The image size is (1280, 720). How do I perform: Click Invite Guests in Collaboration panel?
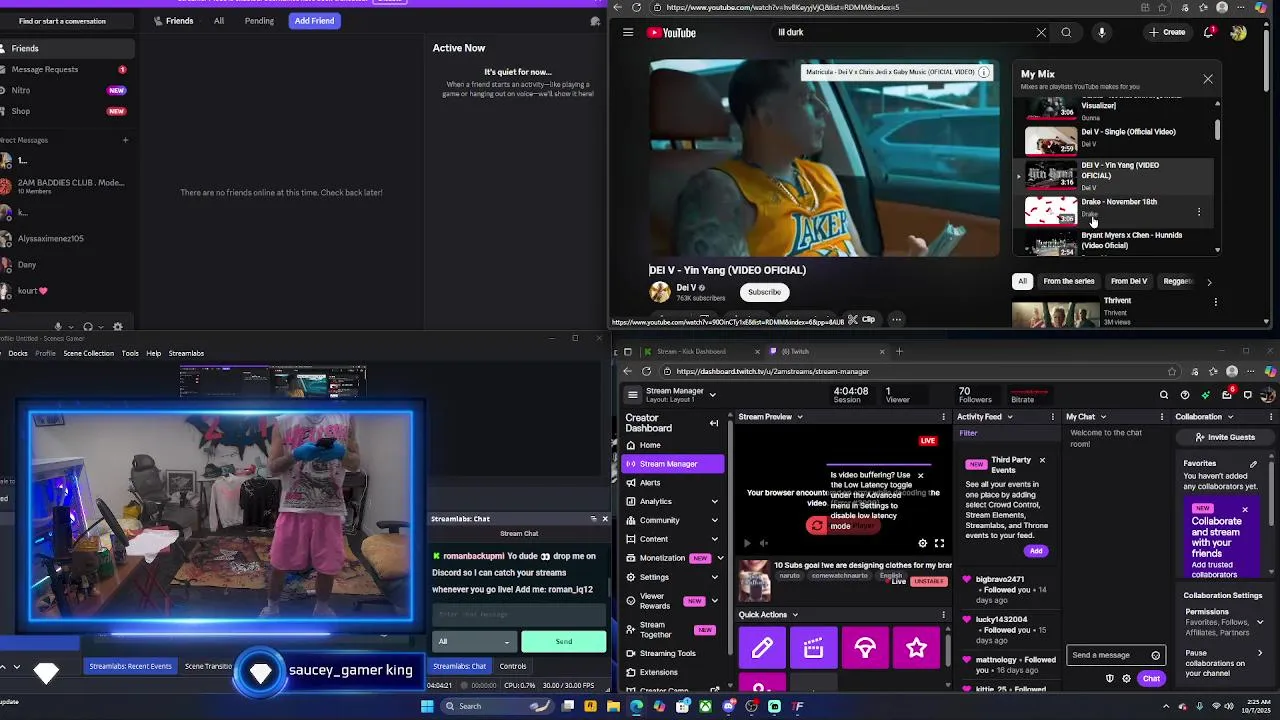[1224, 437]
